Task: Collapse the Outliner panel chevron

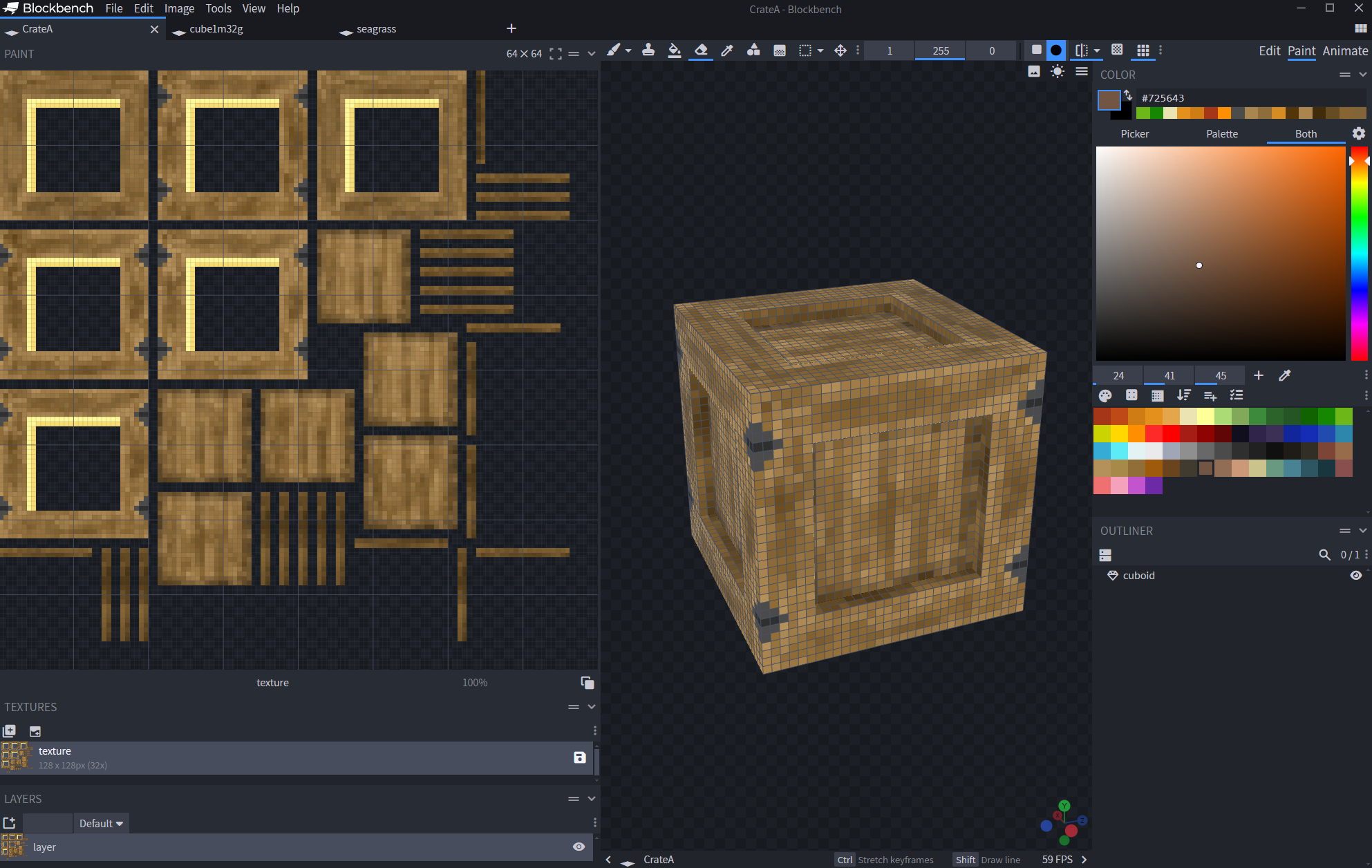Action: point(1363,531)
